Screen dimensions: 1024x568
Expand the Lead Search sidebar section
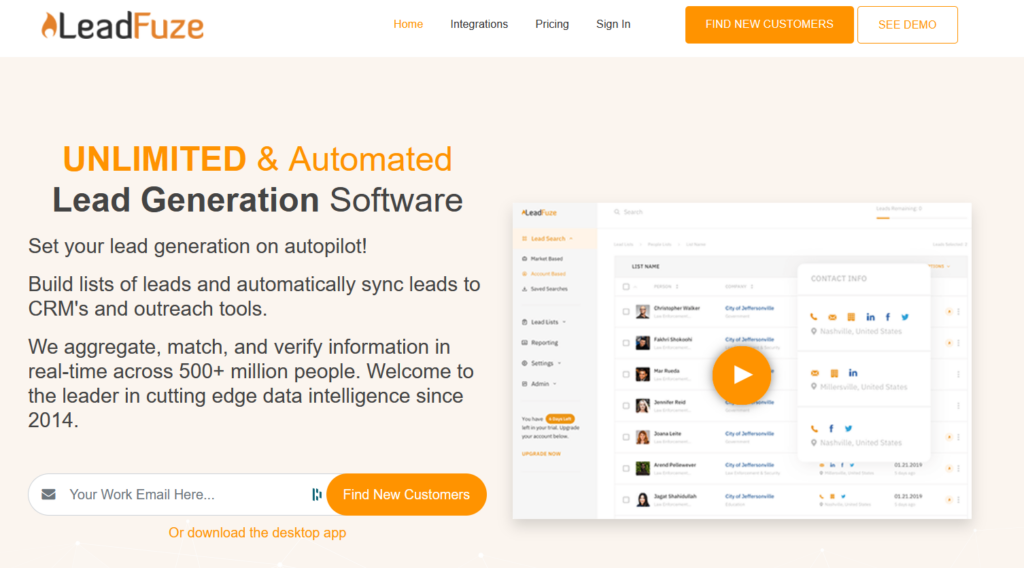pyautogui.click(x=548, y=239)
